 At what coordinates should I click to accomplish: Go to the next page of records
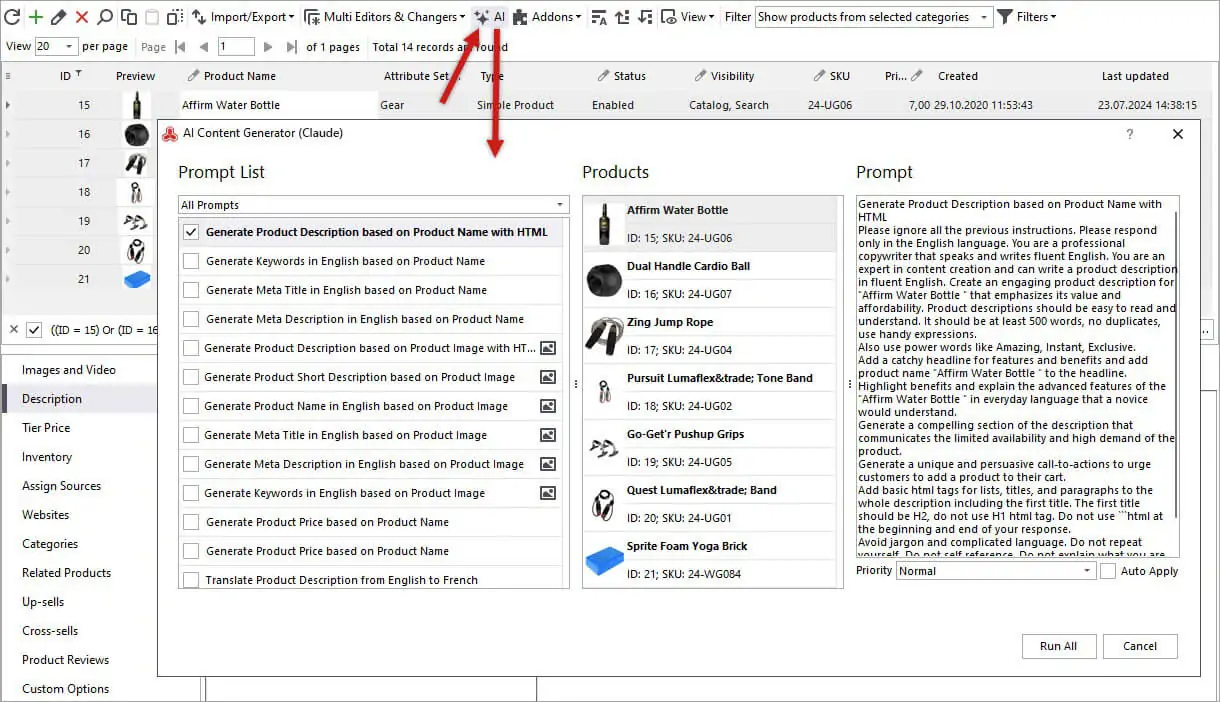coord(267,47)
